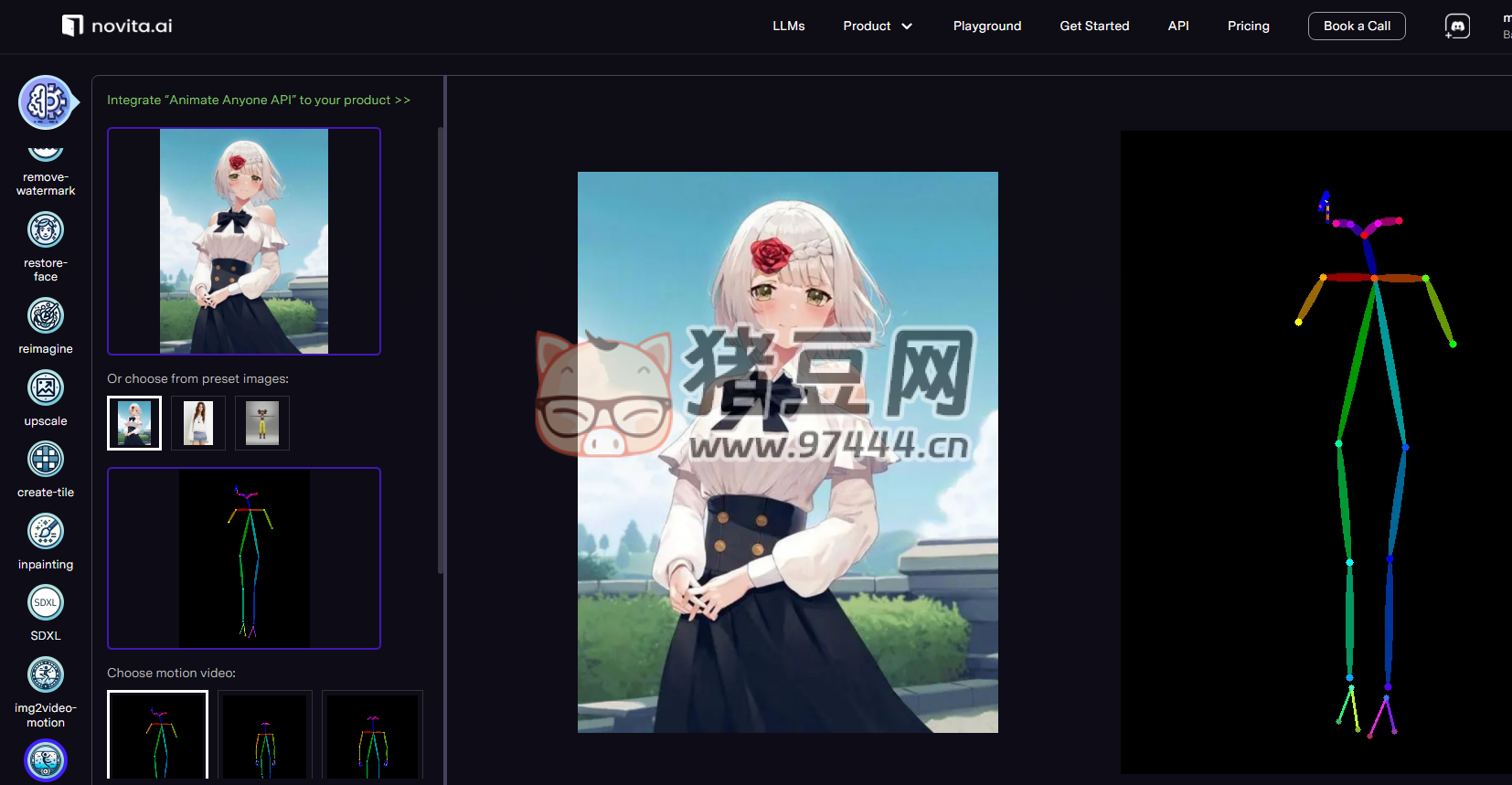Click the 'Choose motion video:' label
The image size is (1512, 785).
tap(171, 673)
